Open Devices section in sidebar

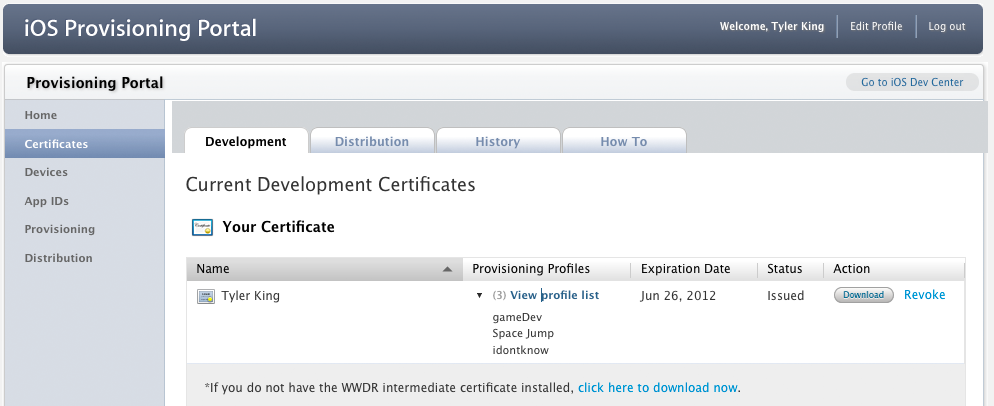tap(46, 172)
